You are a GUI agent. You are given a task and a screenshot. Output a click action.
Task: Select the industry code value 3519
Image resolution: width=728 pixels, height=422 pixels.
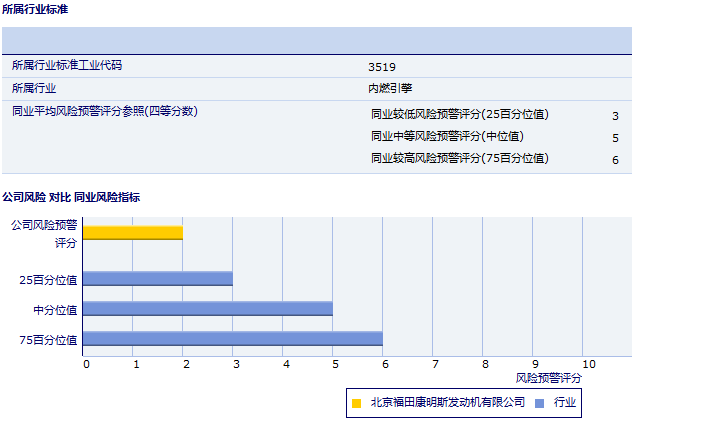(381, 66)
